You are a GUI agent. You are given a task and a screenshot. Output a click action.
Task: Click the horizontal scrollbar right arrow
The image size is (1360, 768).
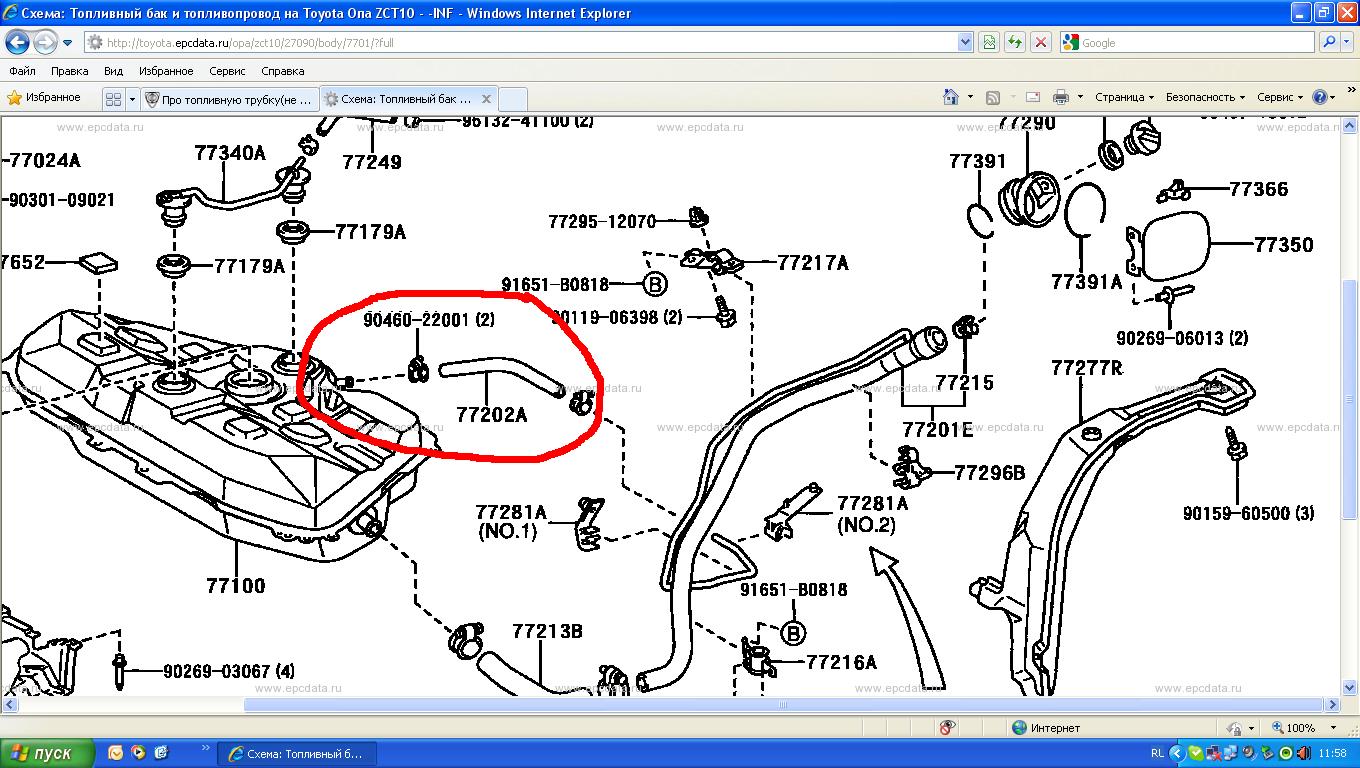click(x=1333, y=705)
